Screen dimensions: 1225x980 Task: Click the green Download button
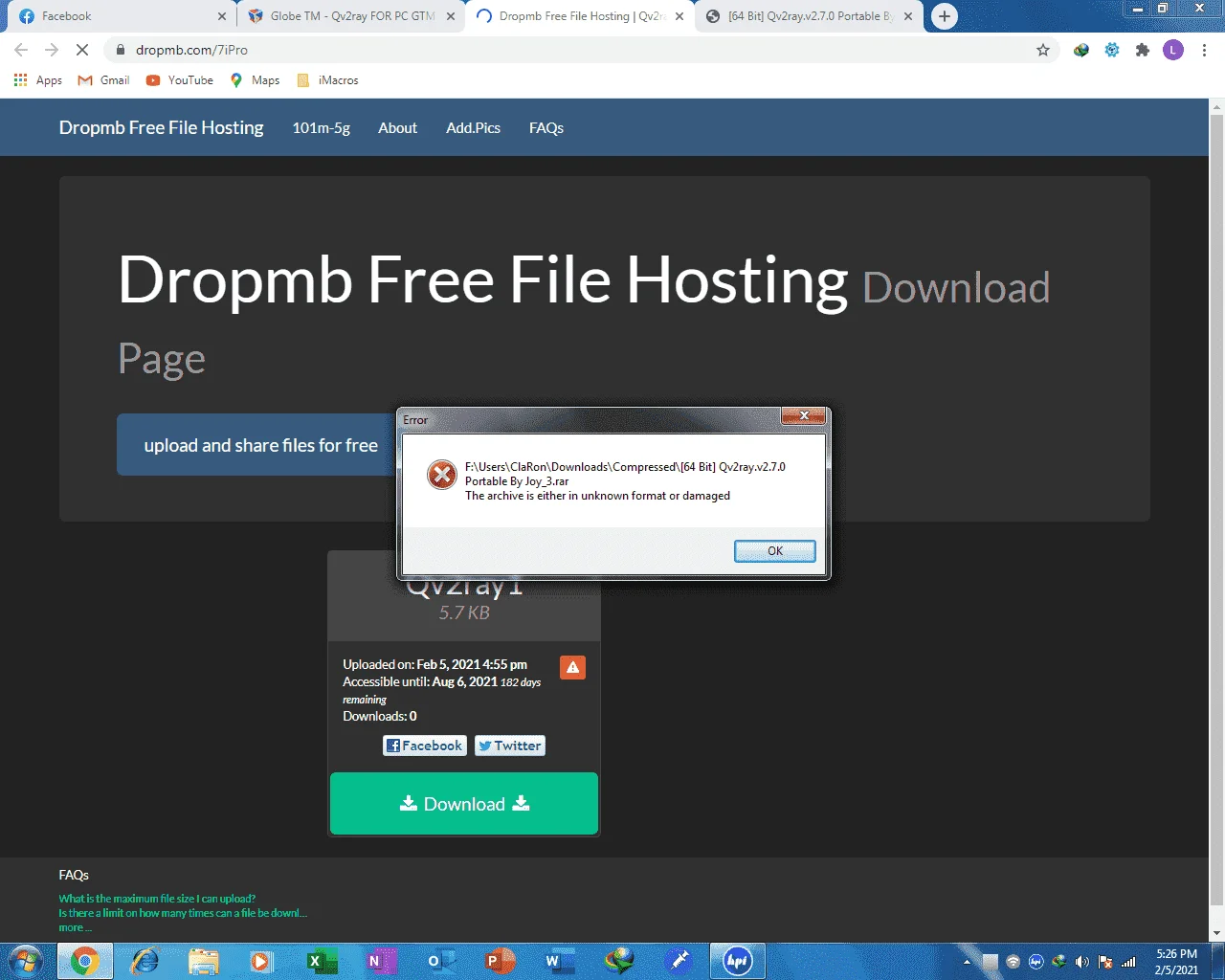pyautogui.click(x=464, y=804)
